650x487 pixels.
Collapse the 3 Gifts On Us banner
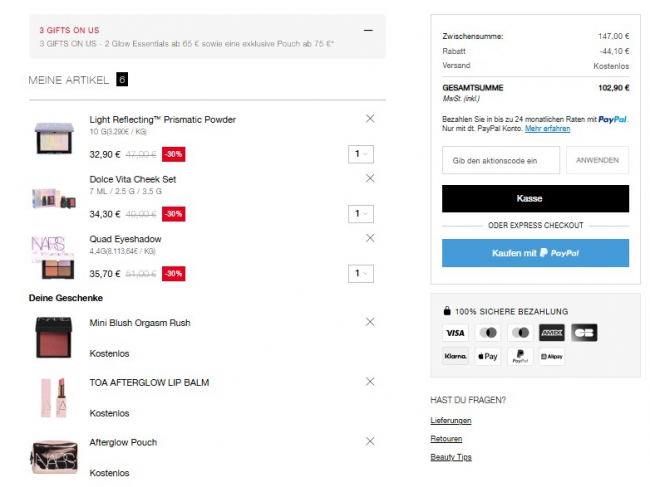coord(368,30)
